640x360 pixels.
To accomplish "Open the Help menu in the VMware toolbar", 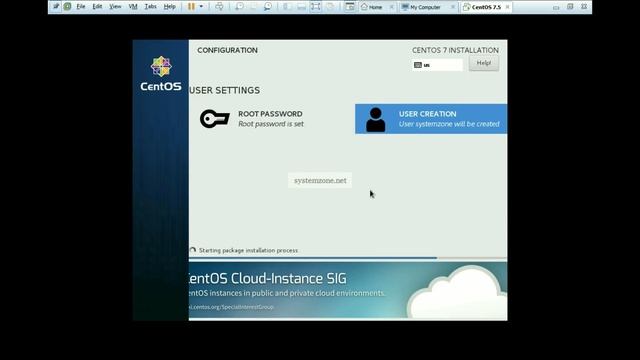I will pyautogui.click(x=169, y=7).
